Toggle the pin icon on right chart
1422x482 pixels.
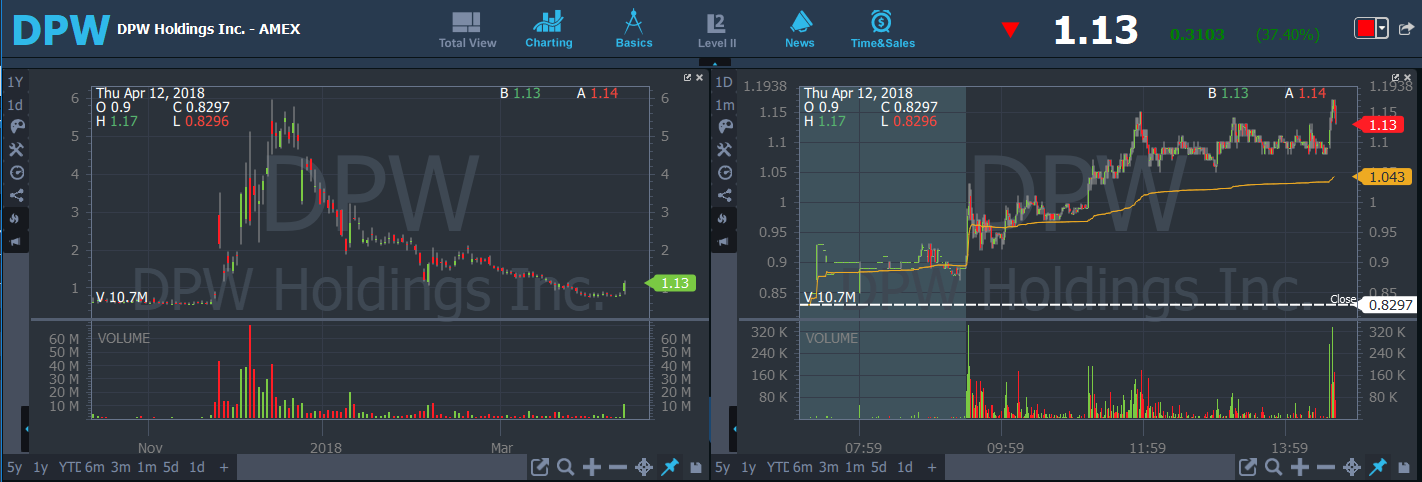tap(1378, 467)
